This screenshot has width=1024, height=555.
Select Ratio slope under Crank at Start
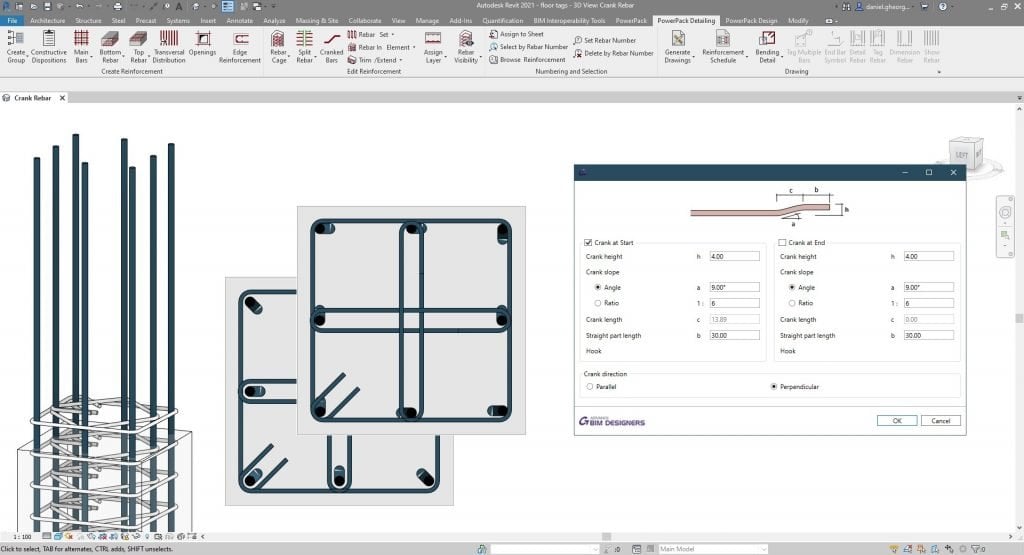pyautogui.click(x=598, y=303)
